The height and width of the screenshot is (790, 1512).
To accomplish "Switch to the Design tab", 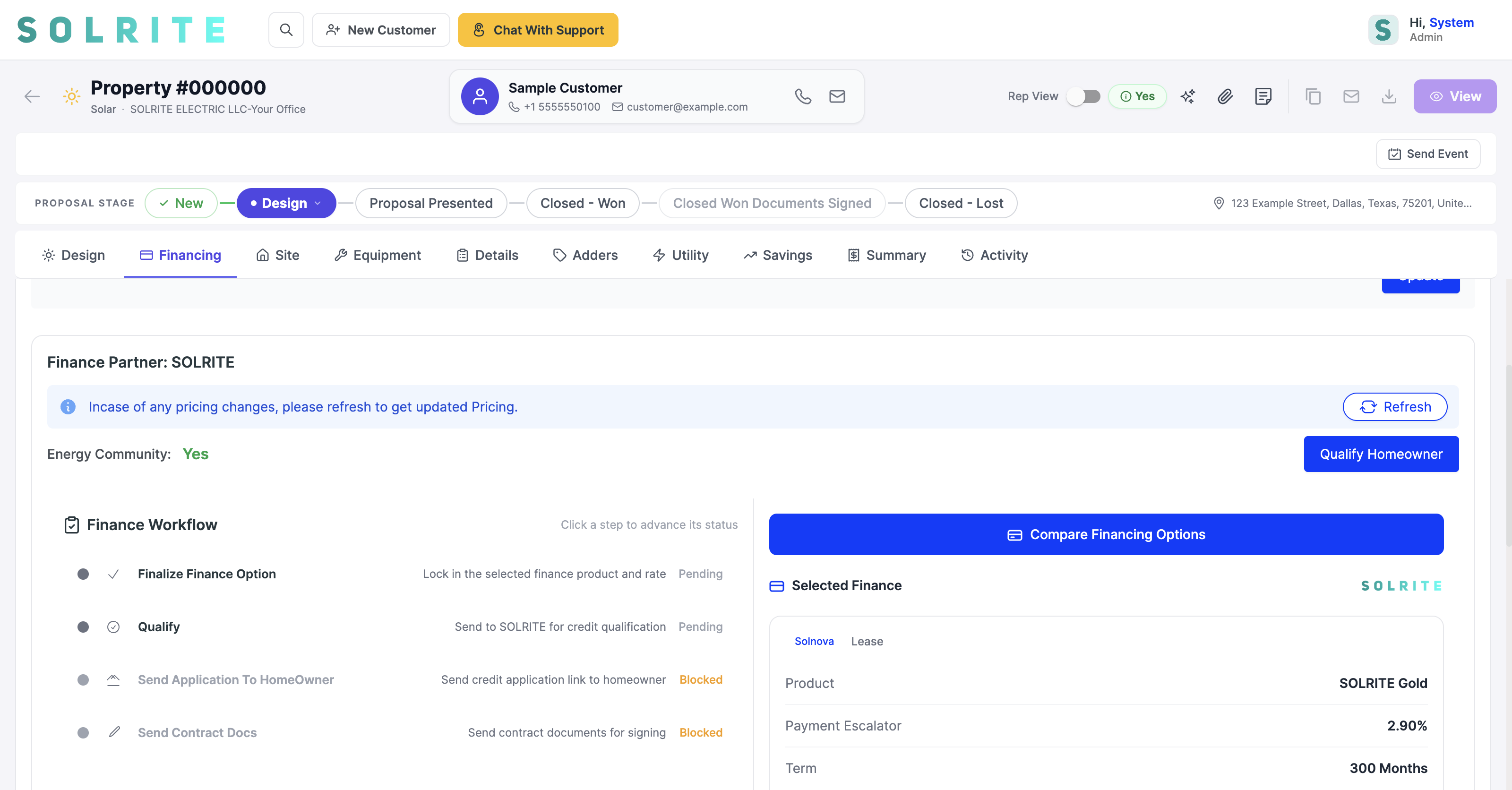I will (73, 255).
